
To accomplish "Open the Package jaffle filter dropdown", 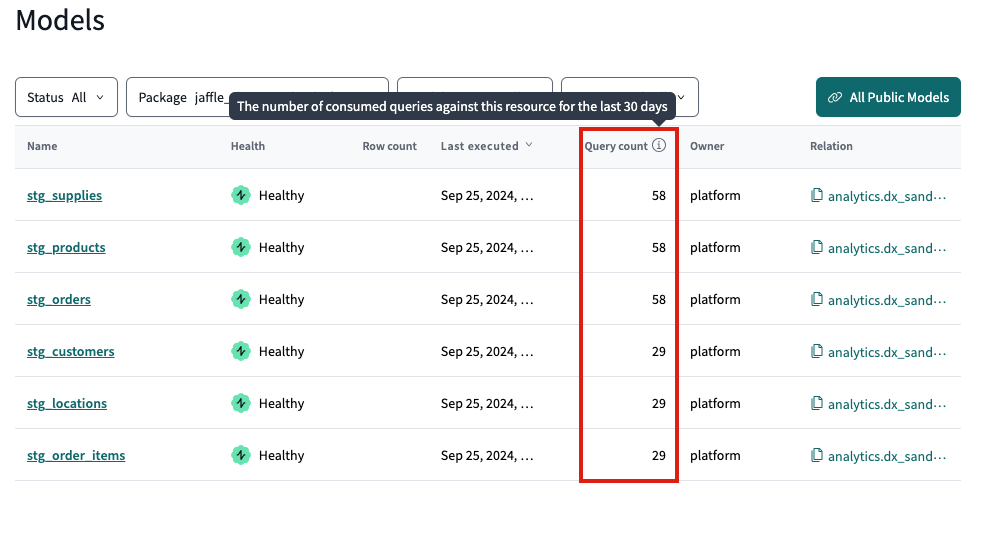I will coord(180,98).
